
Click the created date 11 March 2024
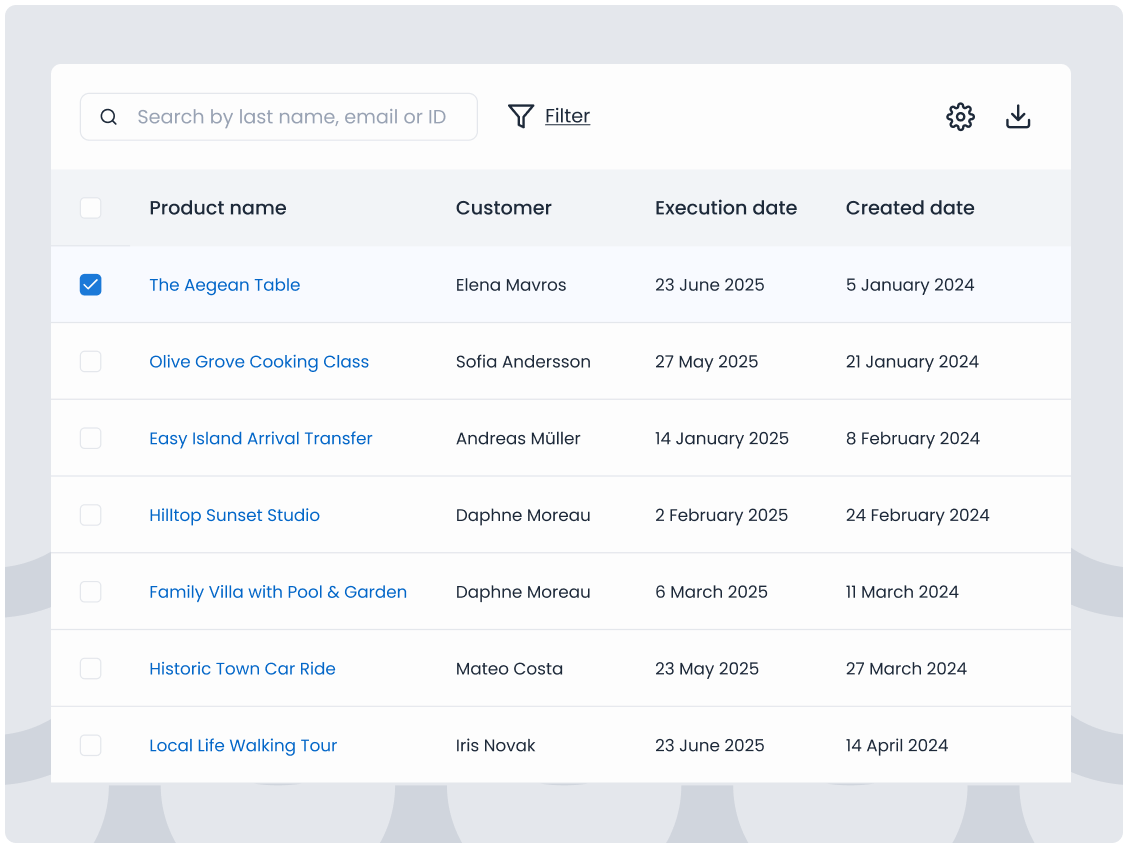point(902,592)
